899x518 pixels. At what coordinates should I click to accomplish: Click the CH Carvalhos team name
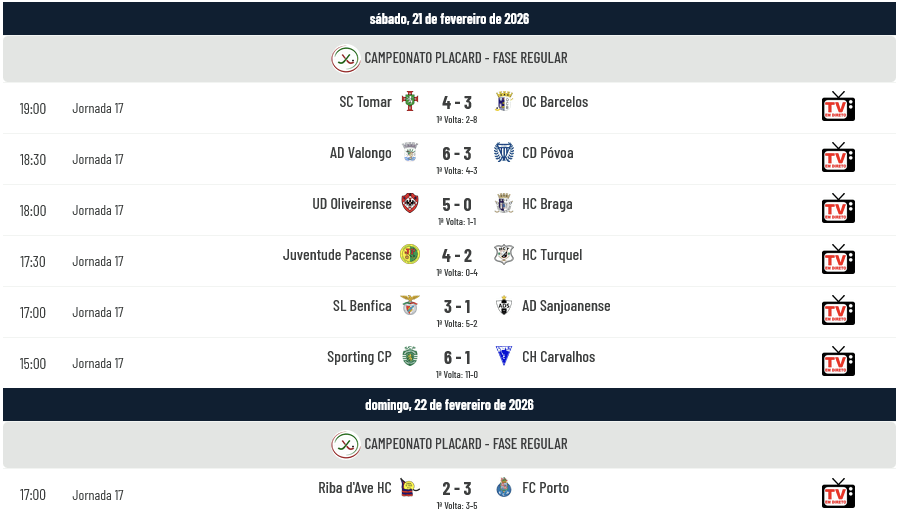point(558,357)
